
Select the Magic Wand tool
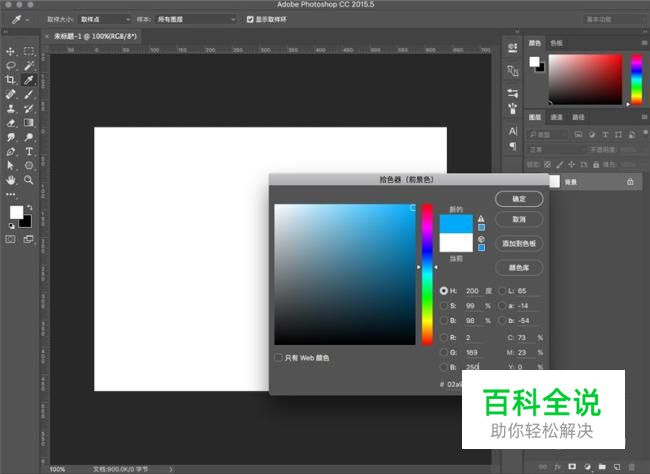point(29,65)
